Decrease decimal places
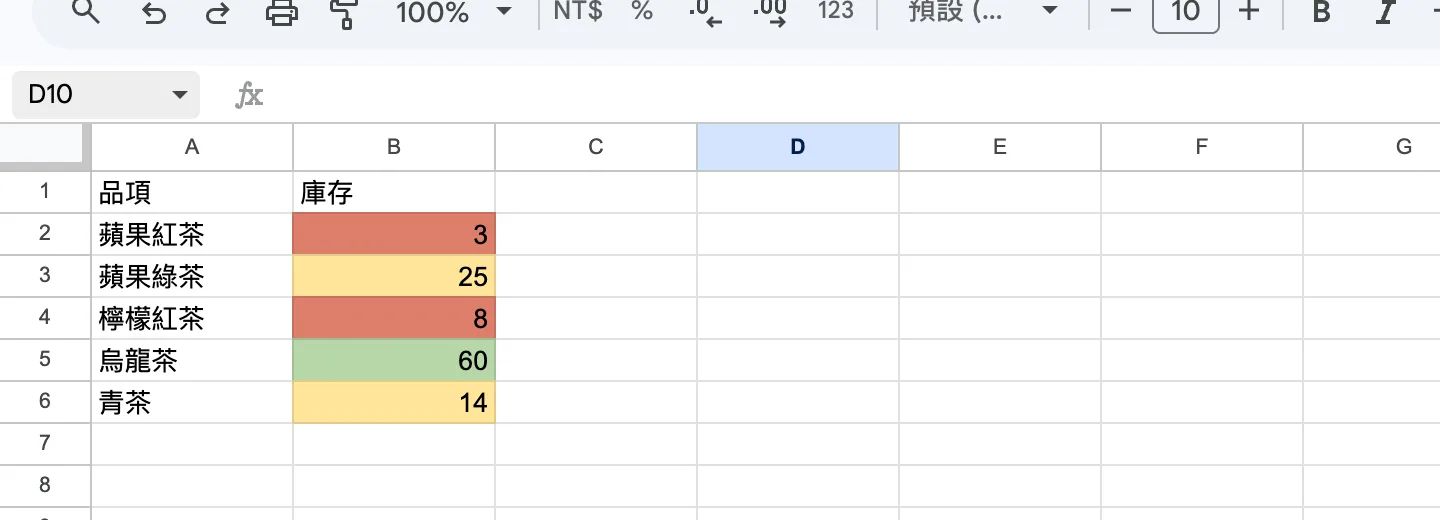Screen dimensions: 1440x520 point(706,12)
